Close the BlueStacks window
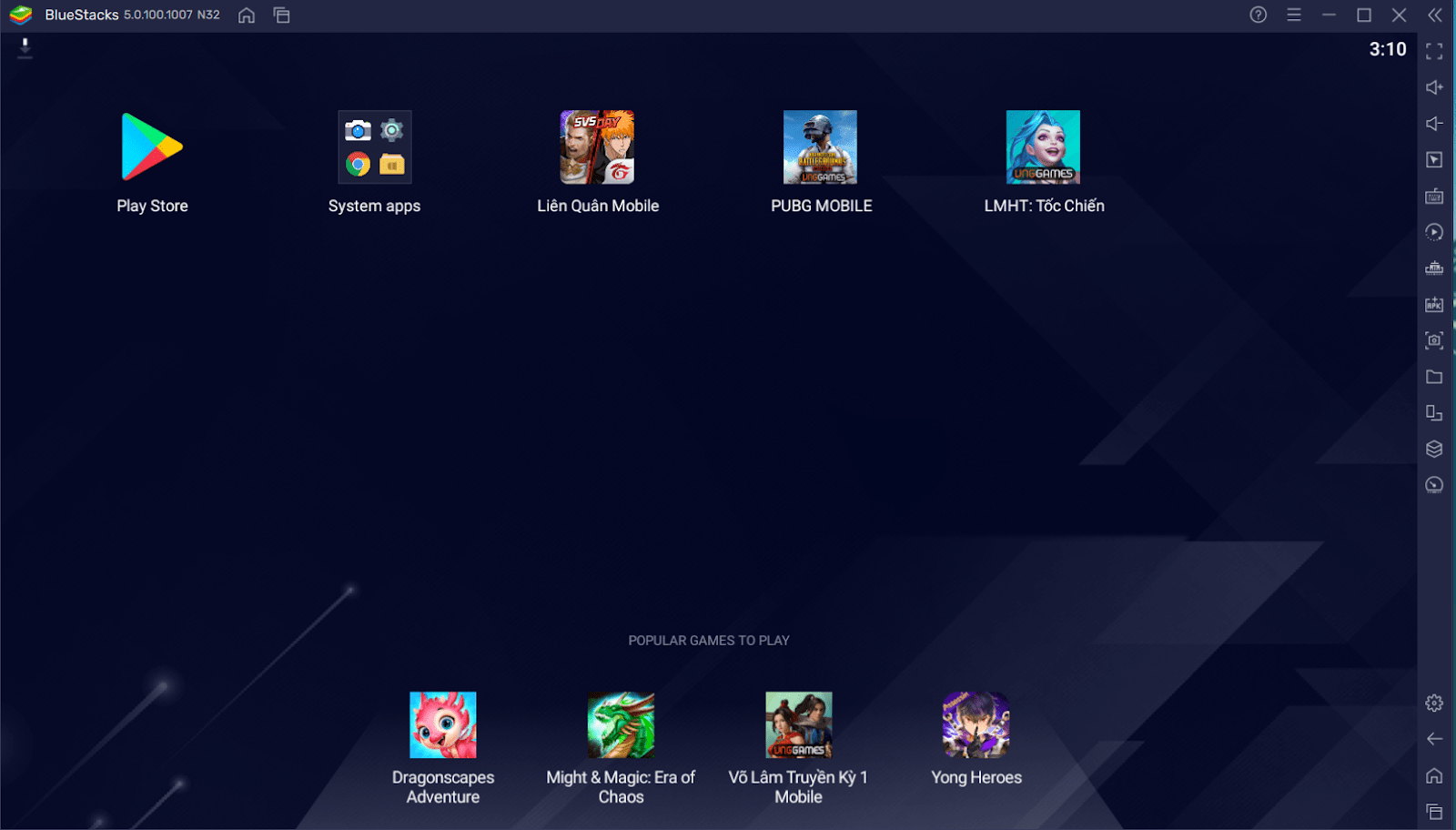 pos(1400,15)
